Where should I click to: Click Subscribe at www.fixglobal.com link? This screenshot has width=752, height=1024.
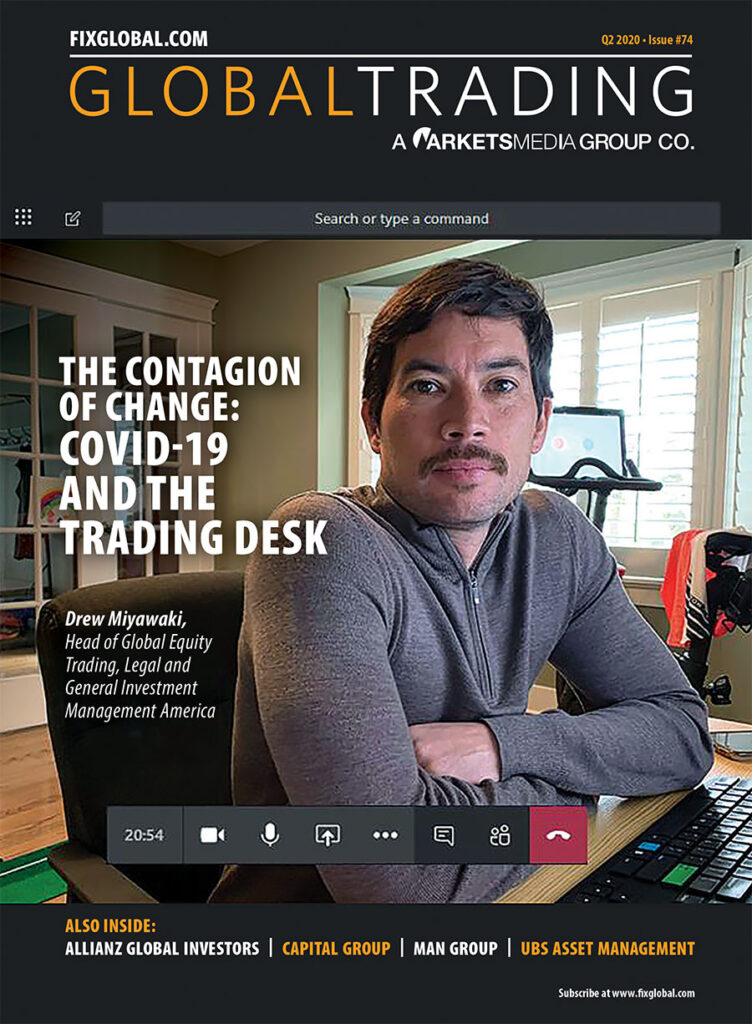(626, 993)
